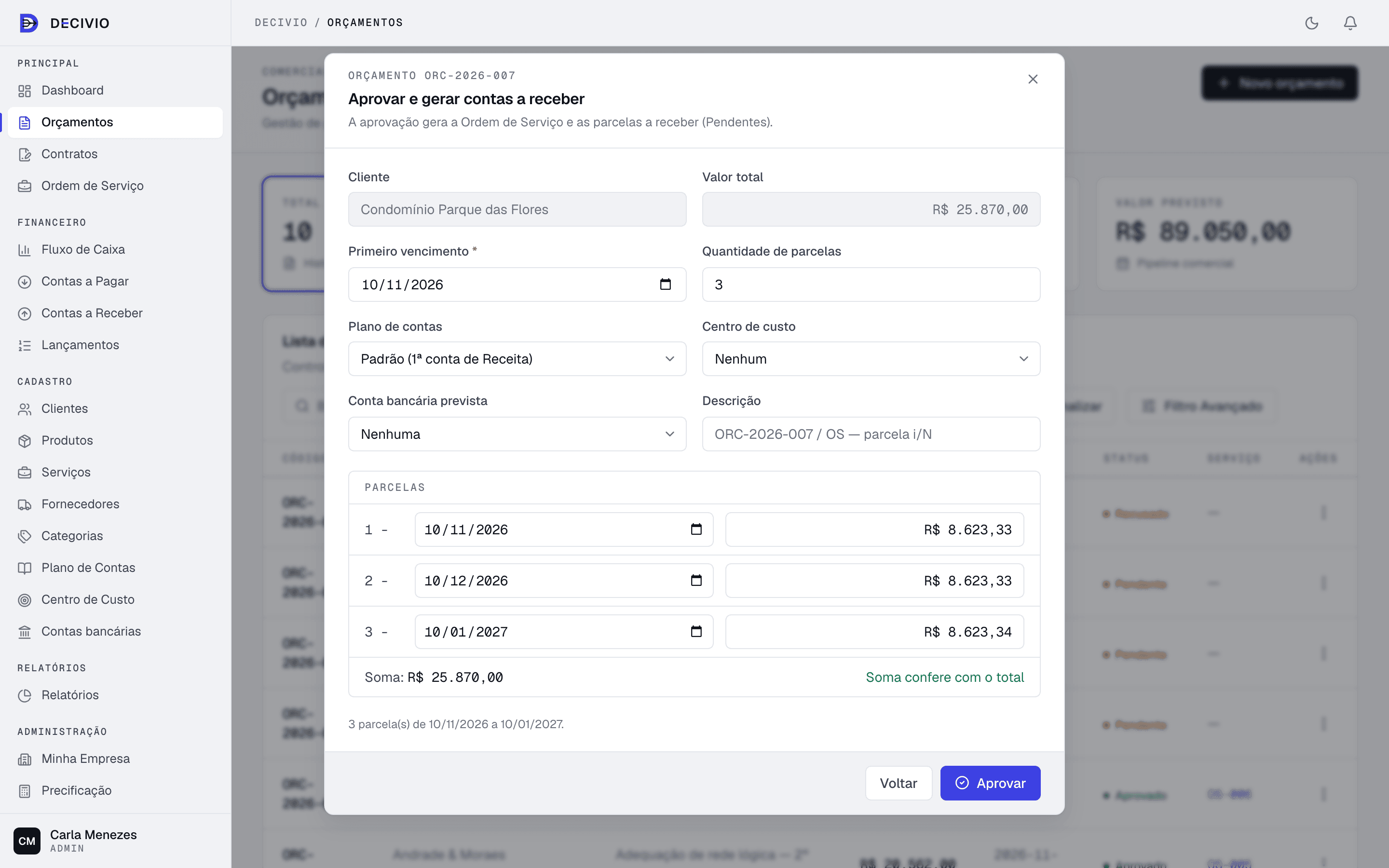Click the Categorias tag icon

(25, 536)
